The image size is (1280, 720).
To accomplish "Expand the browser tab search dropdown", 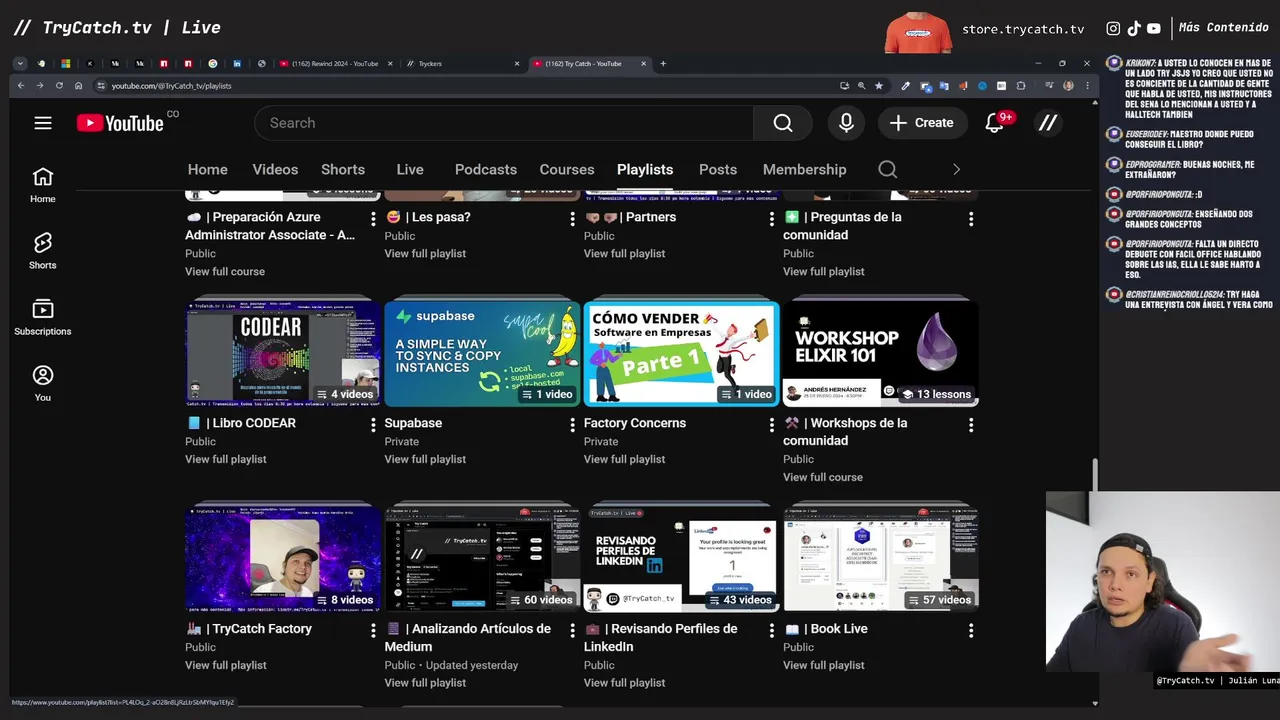I will [x=19, y=63].
